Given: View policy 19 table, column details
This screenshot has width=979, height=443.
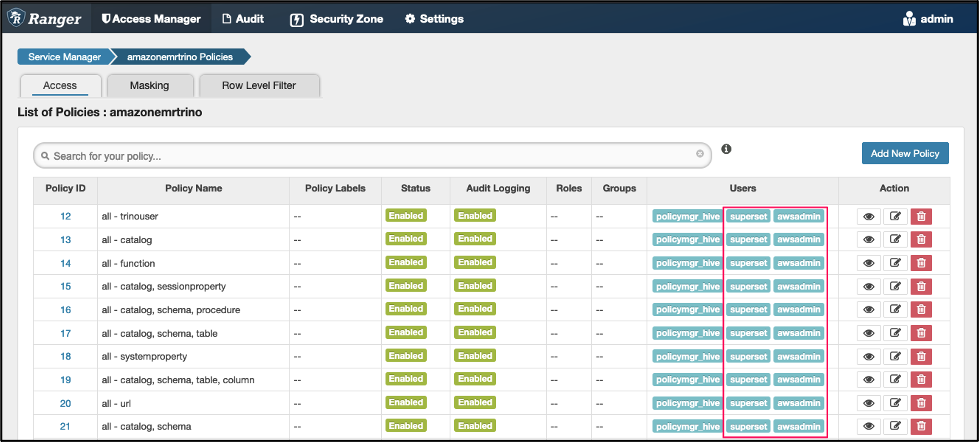Looking at the screenshot, I should click(868, 379).
